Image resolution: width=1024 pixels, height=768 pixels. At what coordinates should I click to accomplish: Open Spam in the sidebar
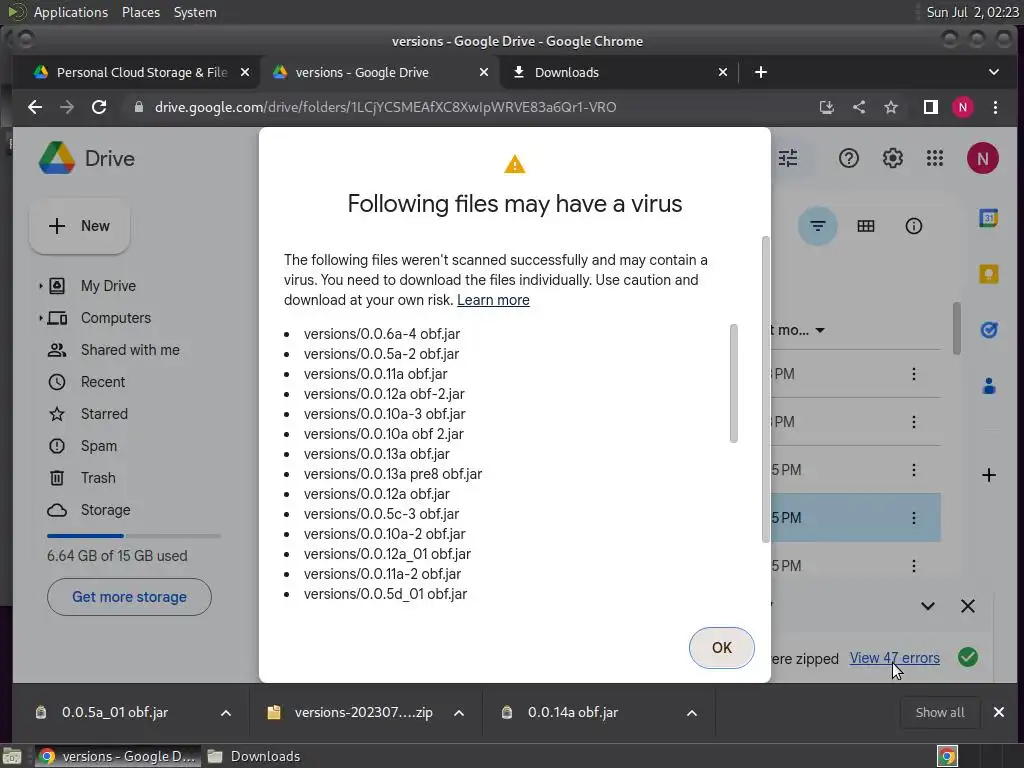coord(99,446)
